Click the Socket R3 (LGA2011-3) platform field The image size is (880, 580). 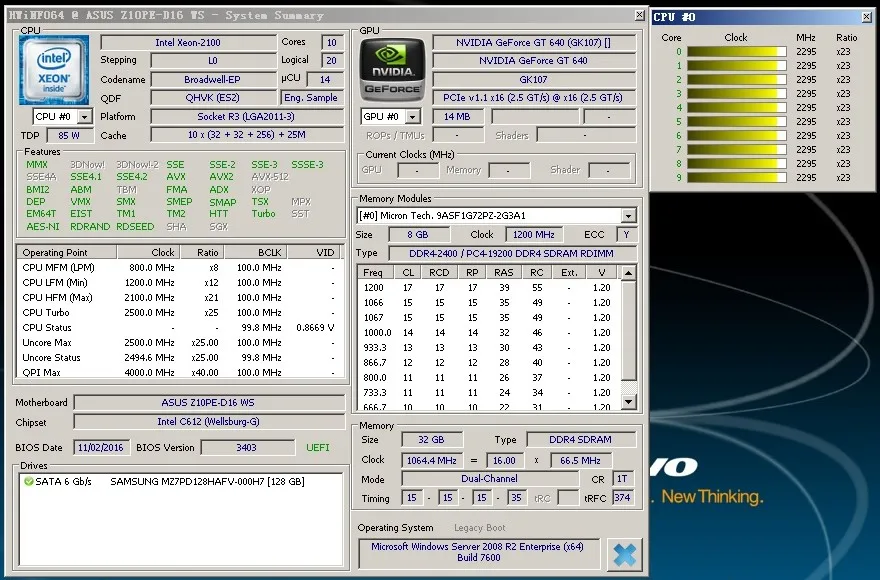[x=246, y=117]
